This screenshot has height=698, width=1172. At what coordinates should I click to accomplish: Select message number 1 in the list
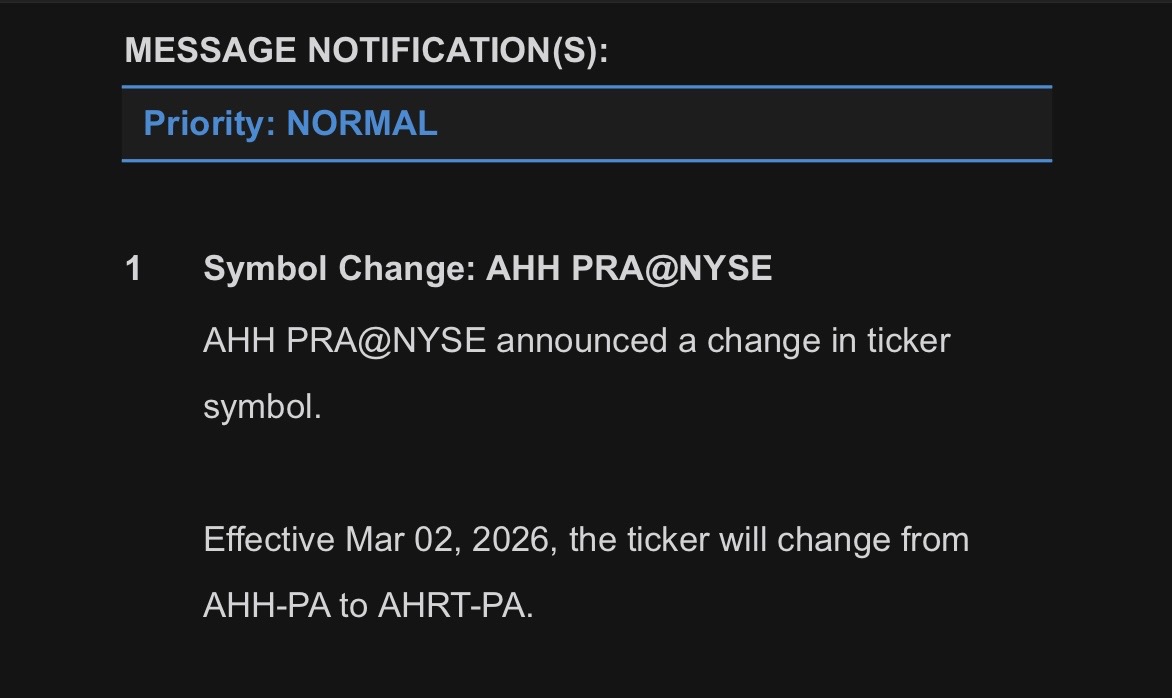(133, 269)
